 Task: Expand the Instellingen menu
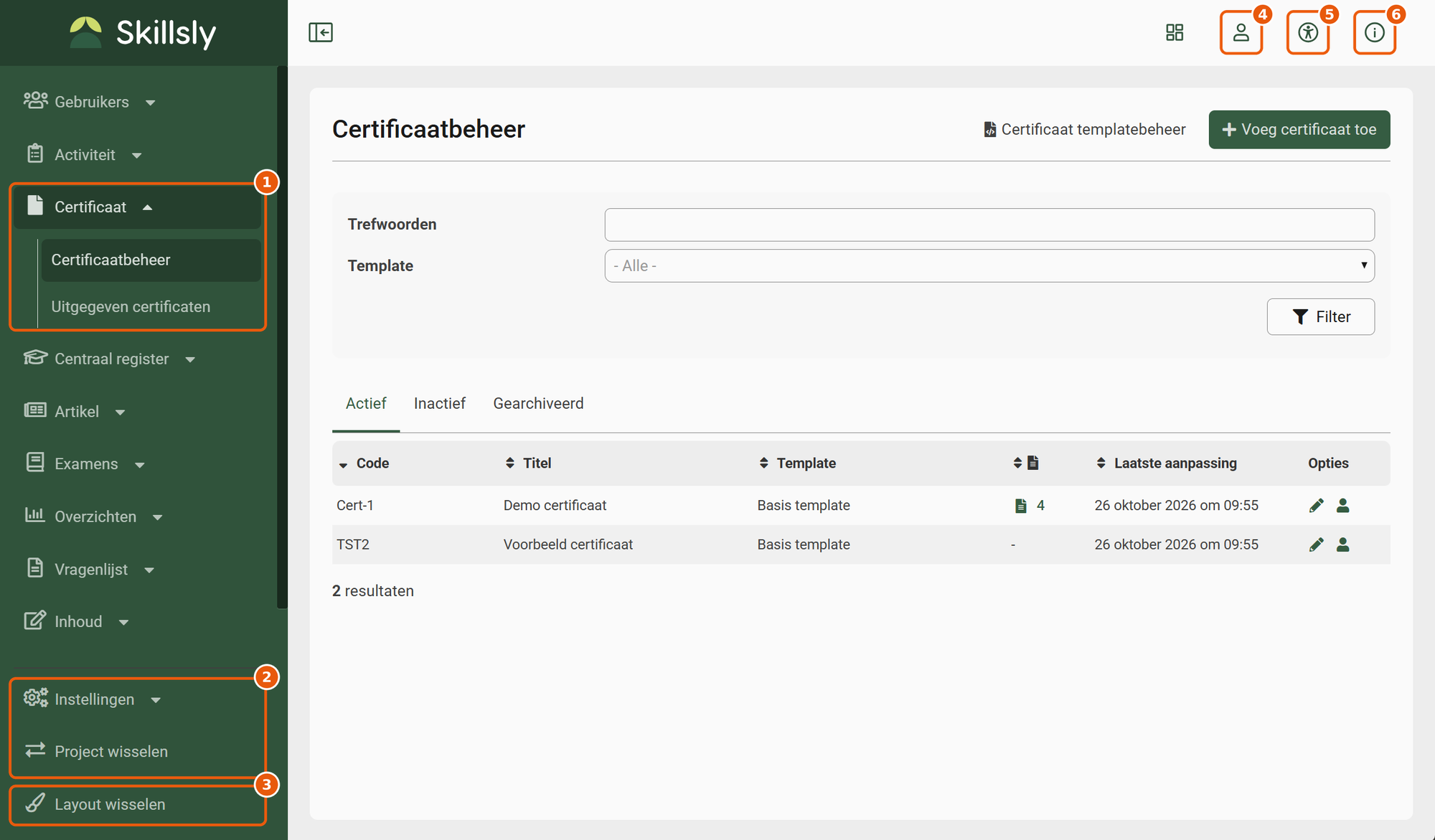(x=92, y=699)
